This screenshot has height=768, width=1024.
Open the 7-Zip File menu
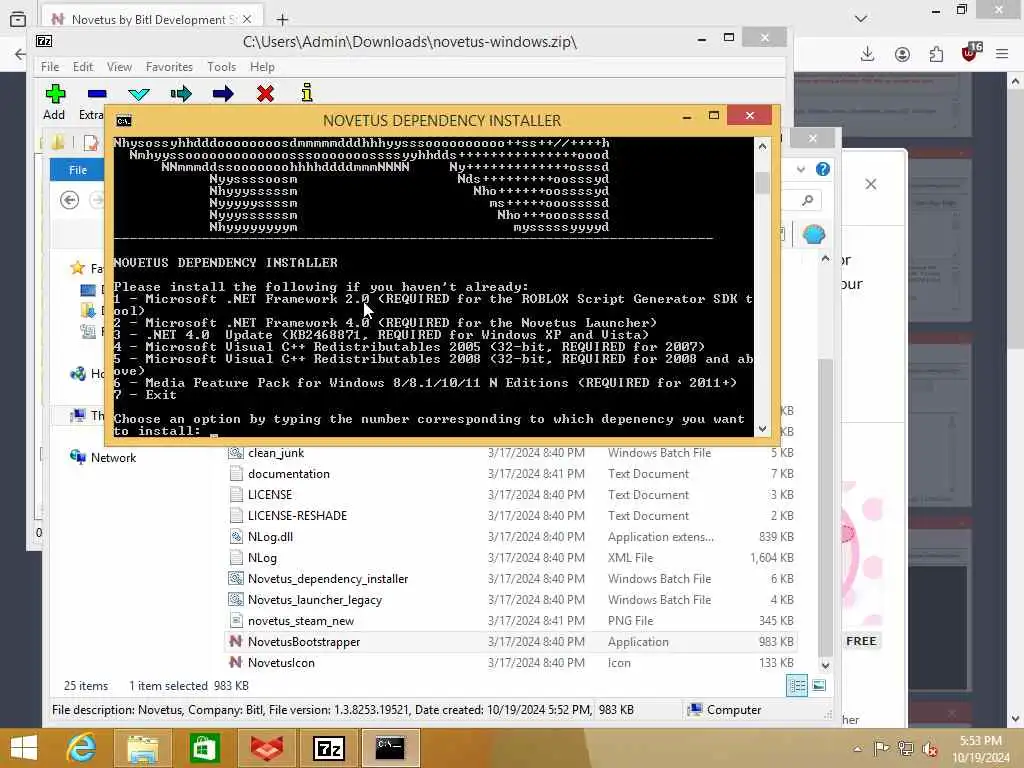click(50, 67)
